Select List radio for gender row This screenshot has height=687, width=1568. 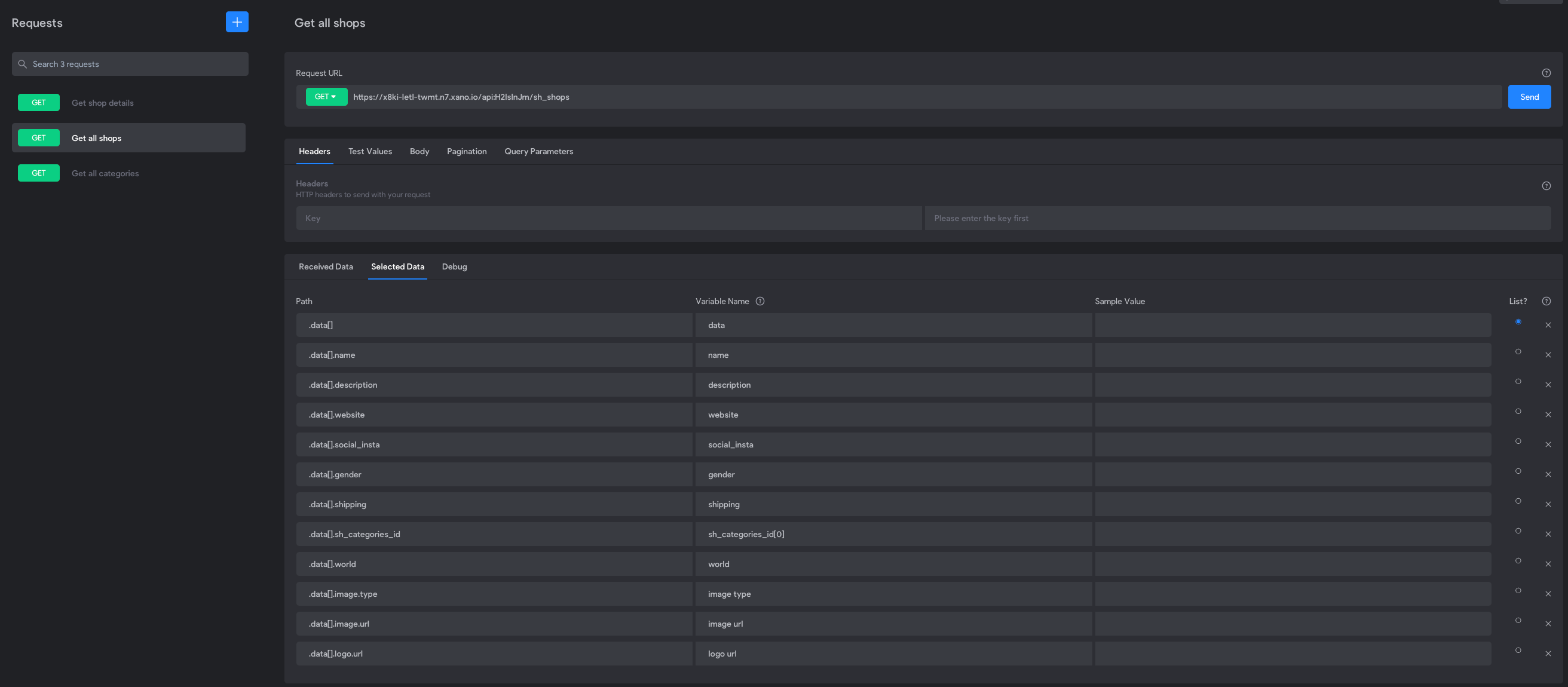(x=1517, y=471)
